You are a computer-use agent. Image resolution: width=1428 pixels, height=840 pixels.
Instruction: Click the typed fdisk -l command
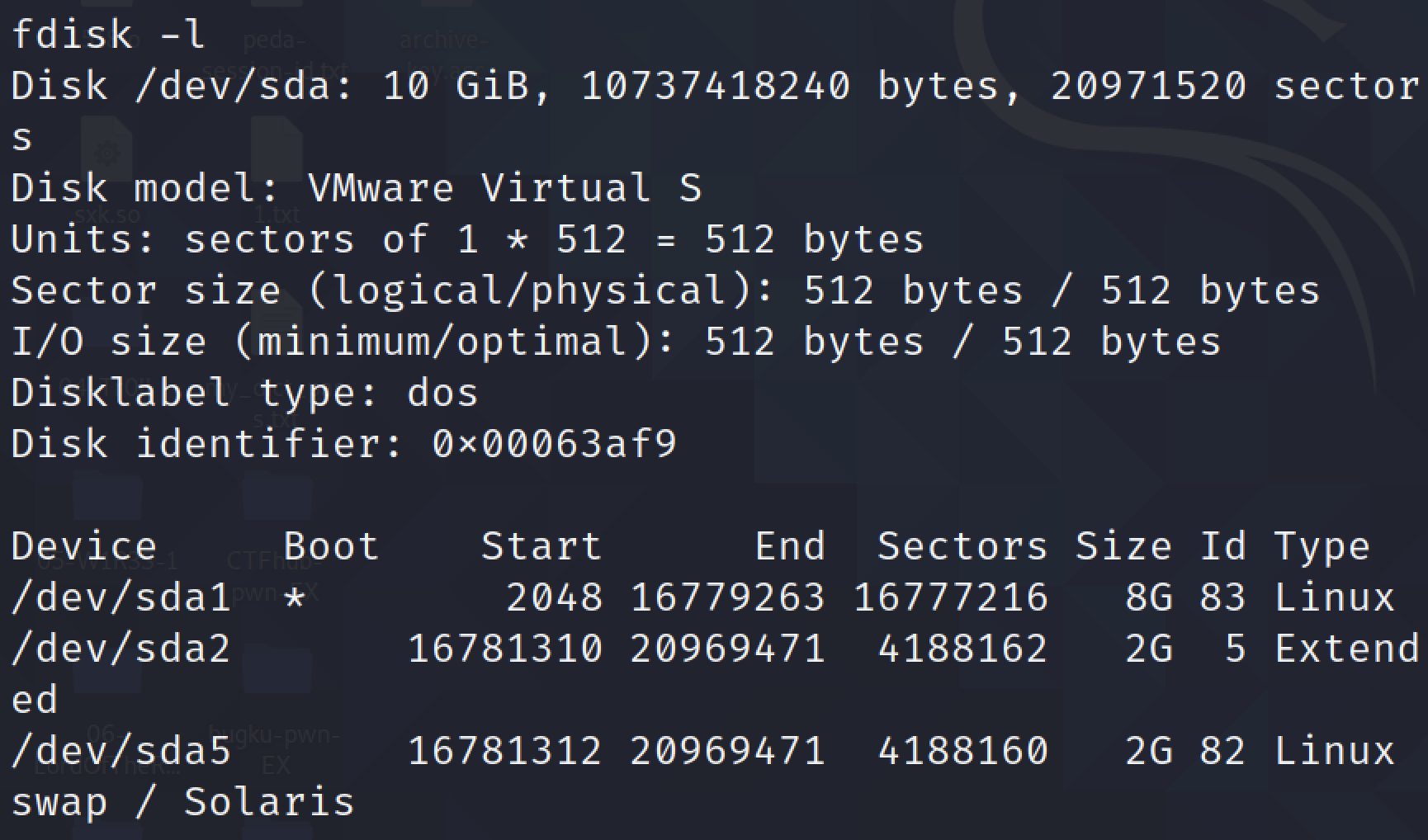107,35
